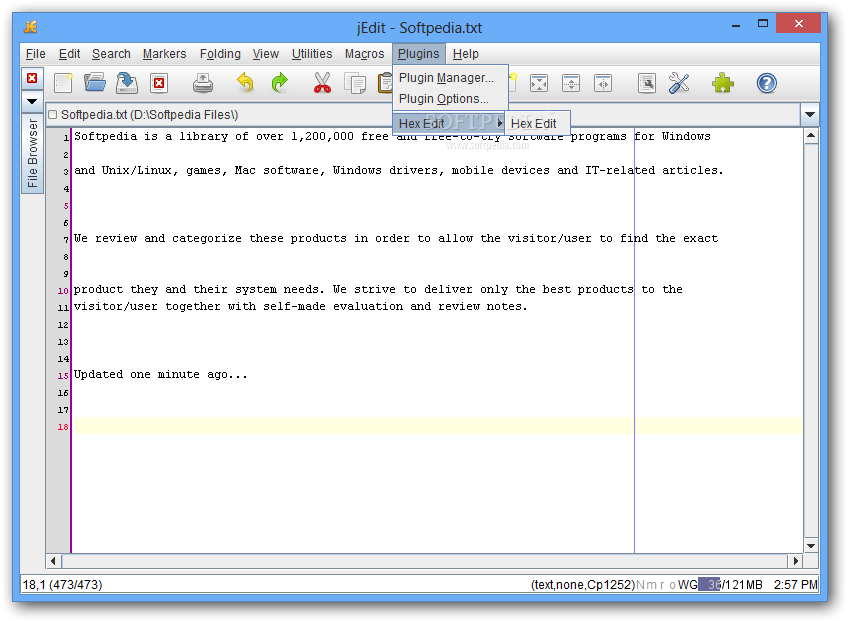This screenshot has width=848, height=622.
Task: Open the Utilities menu
Action: (x=312, y=54)
